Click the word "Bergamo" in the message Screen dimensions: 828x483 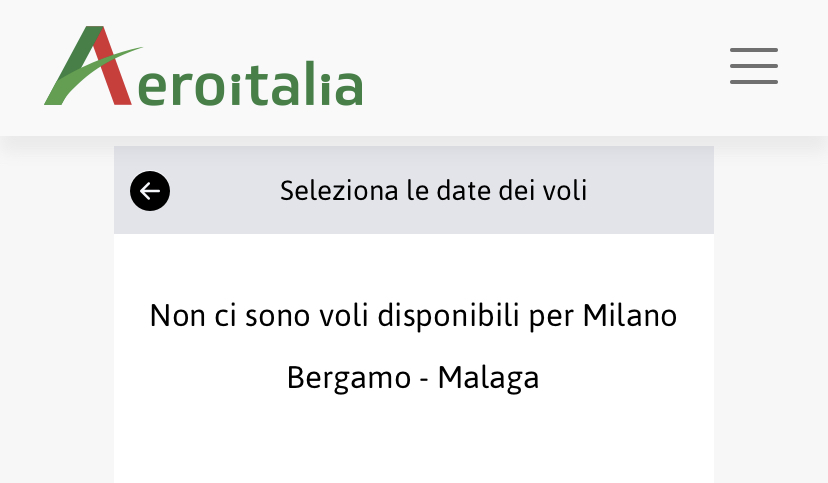[348, 377]
